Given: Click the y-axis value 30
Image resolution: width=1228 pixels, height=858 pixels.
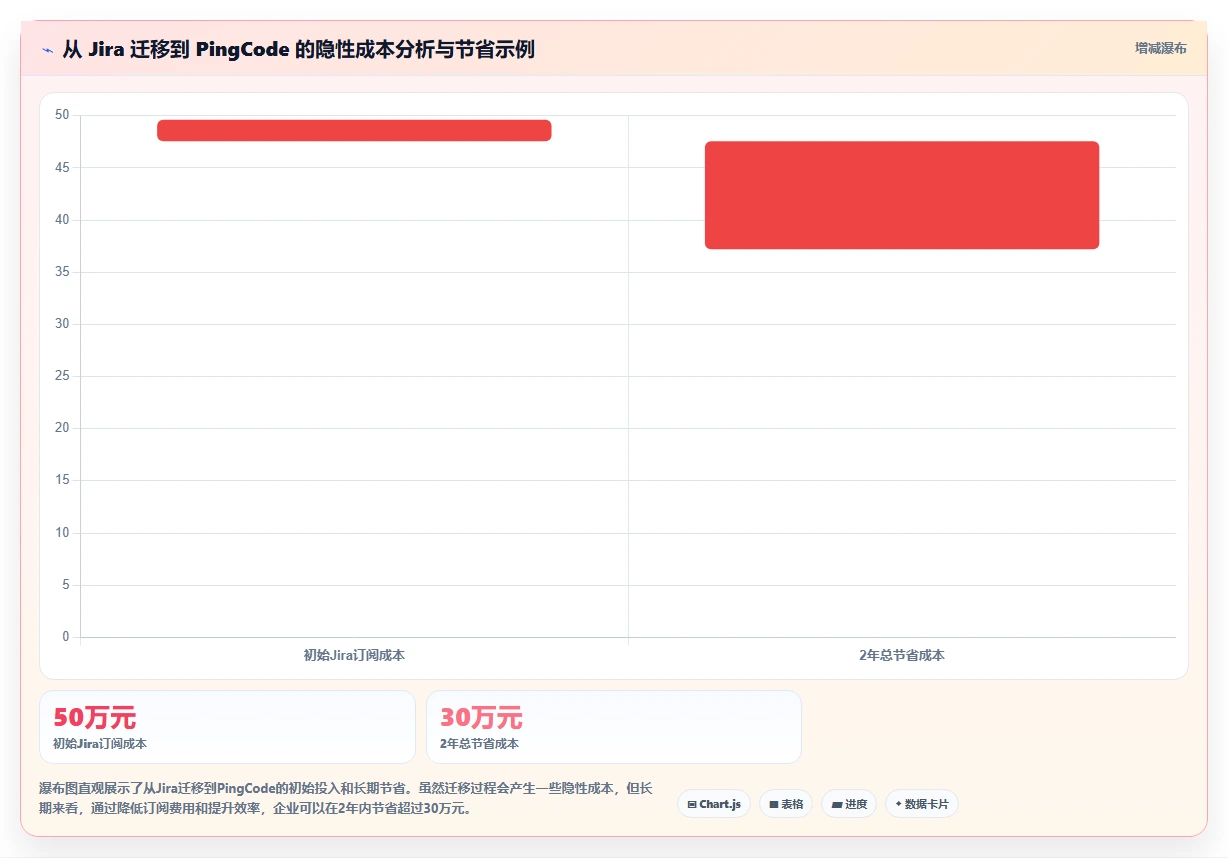Looking at the screenshot, I should [x=62, y=324].
